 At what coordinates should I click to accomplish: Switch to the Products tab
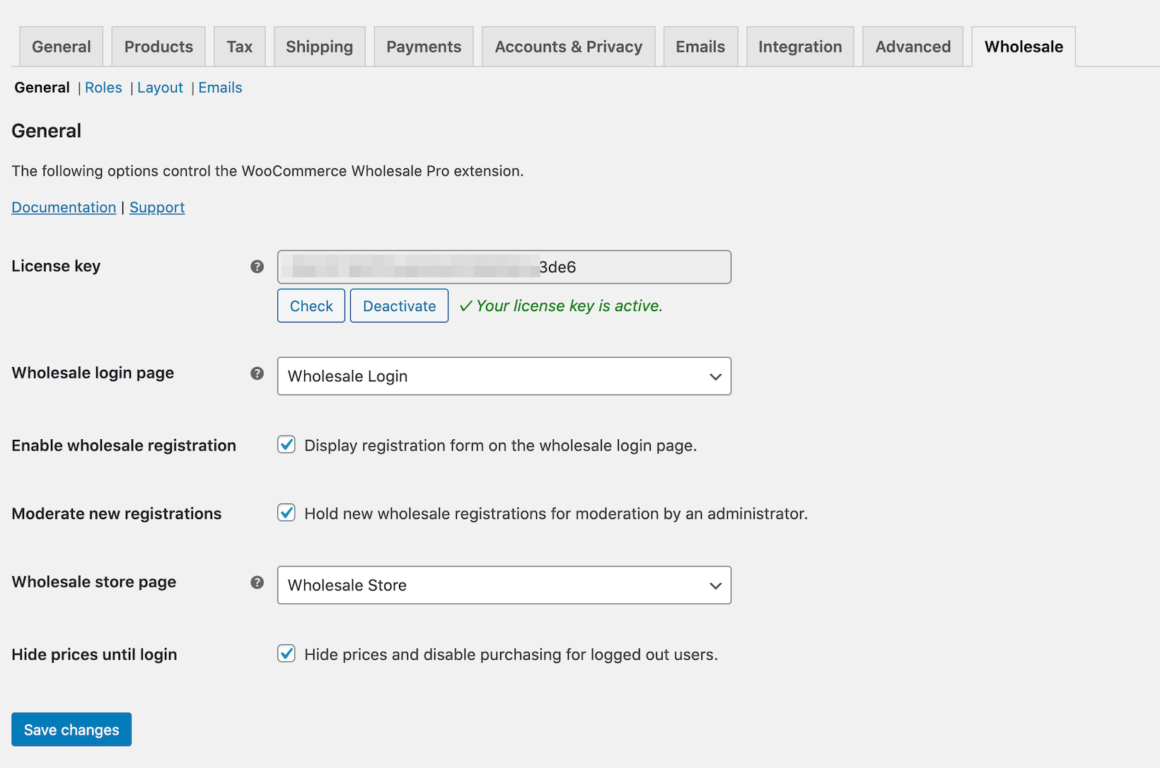[x=158, y=47]
